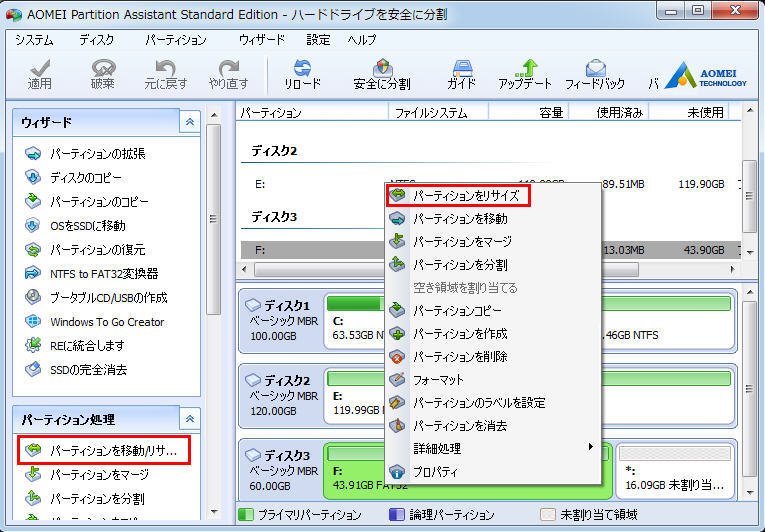The image size is (765, 532).
Task: Choose パーティションを作成 in context menu
Action: 494,333
